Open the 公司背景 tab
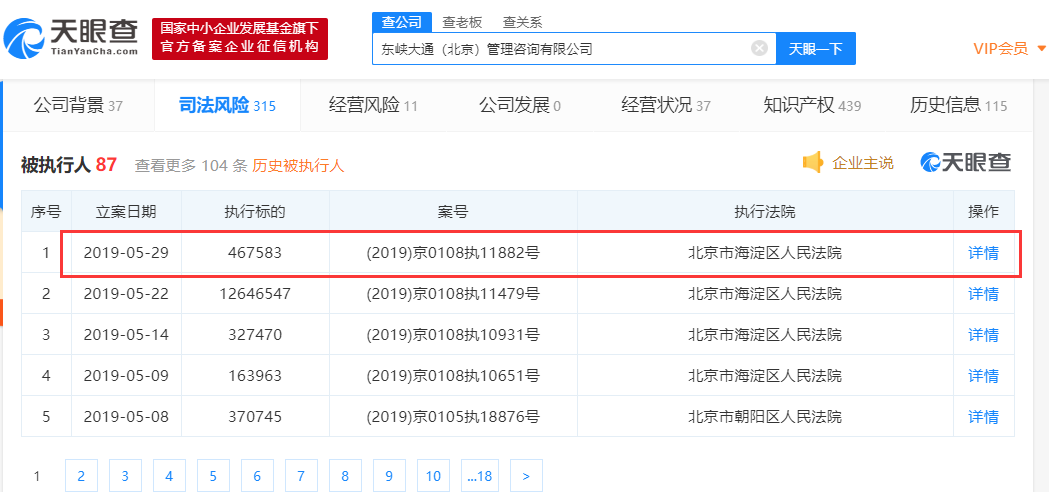The image size is (1049, 492). [x=78, y=105]
